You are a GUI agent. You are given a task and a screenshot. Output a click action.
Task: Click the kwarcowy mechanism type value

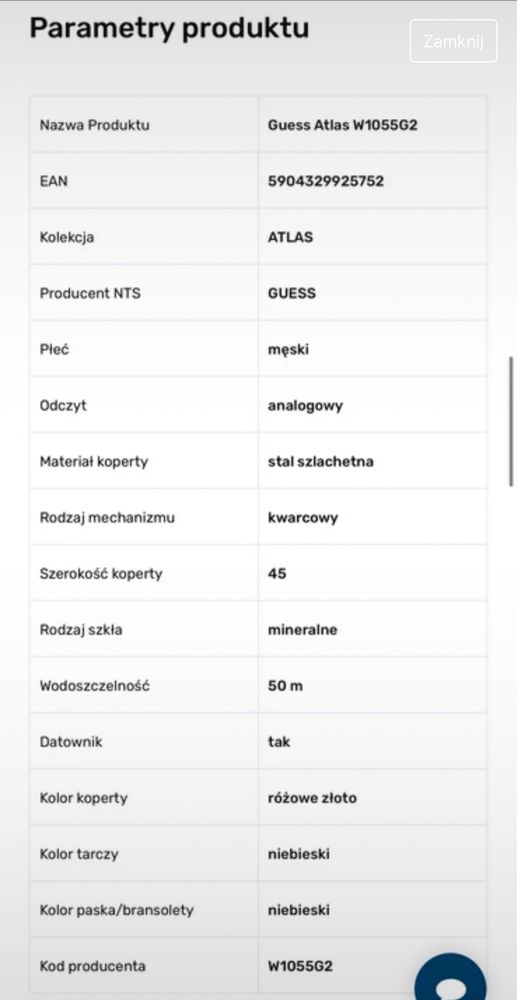(303, 518)
